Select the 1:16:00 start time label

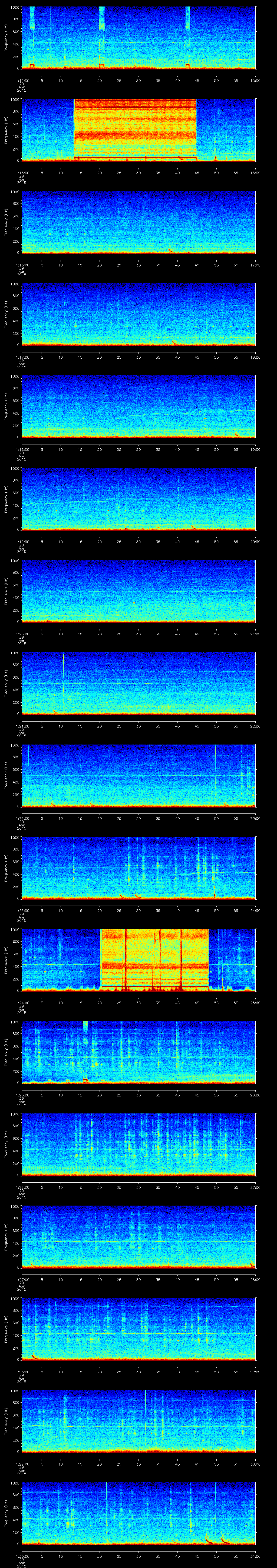coord(22,265)
